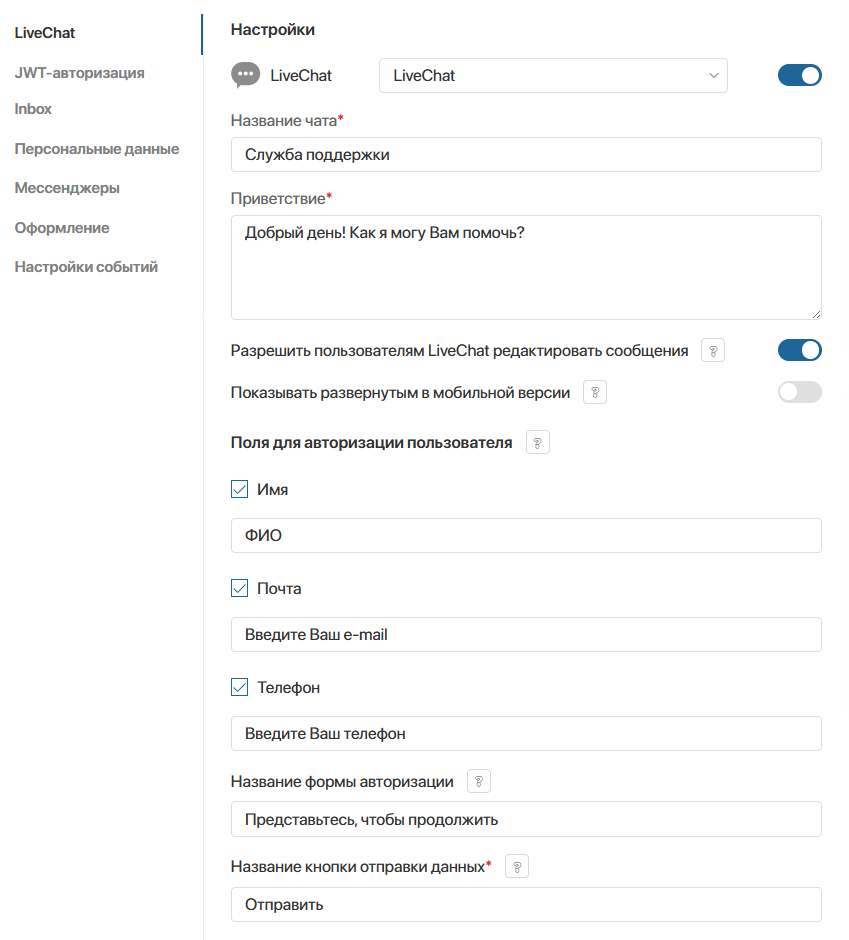The image size is (849, 940).
Task: Open help for user authorization fields
Action: [x=537, y=443]
